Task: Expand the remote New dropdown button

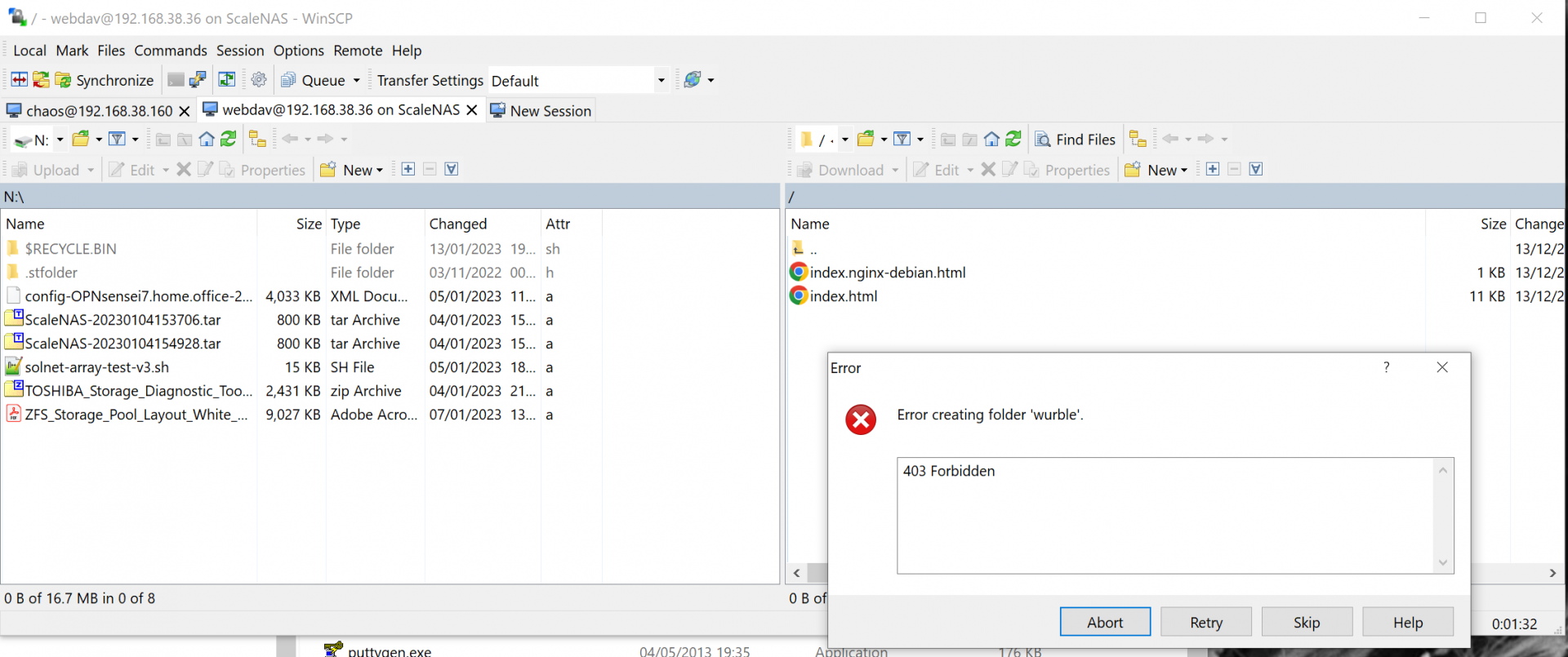Action: tap(1184, 170)
